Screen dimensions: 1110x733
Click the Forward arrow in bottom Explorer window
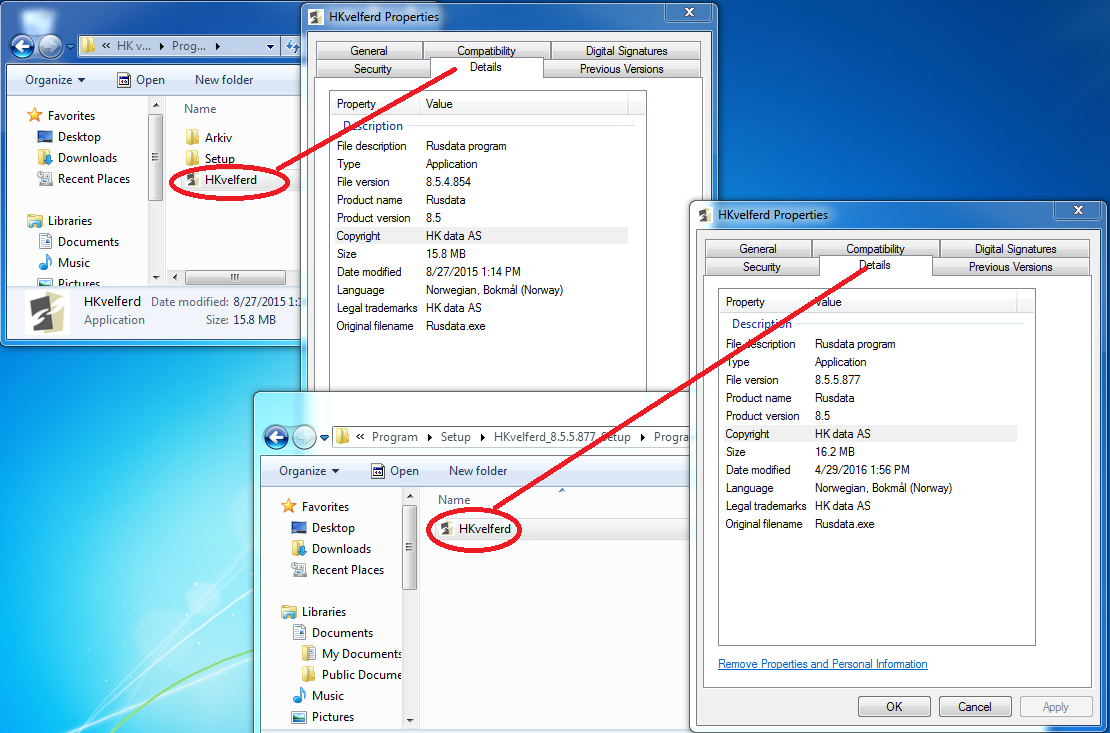(x=304, y=437)
